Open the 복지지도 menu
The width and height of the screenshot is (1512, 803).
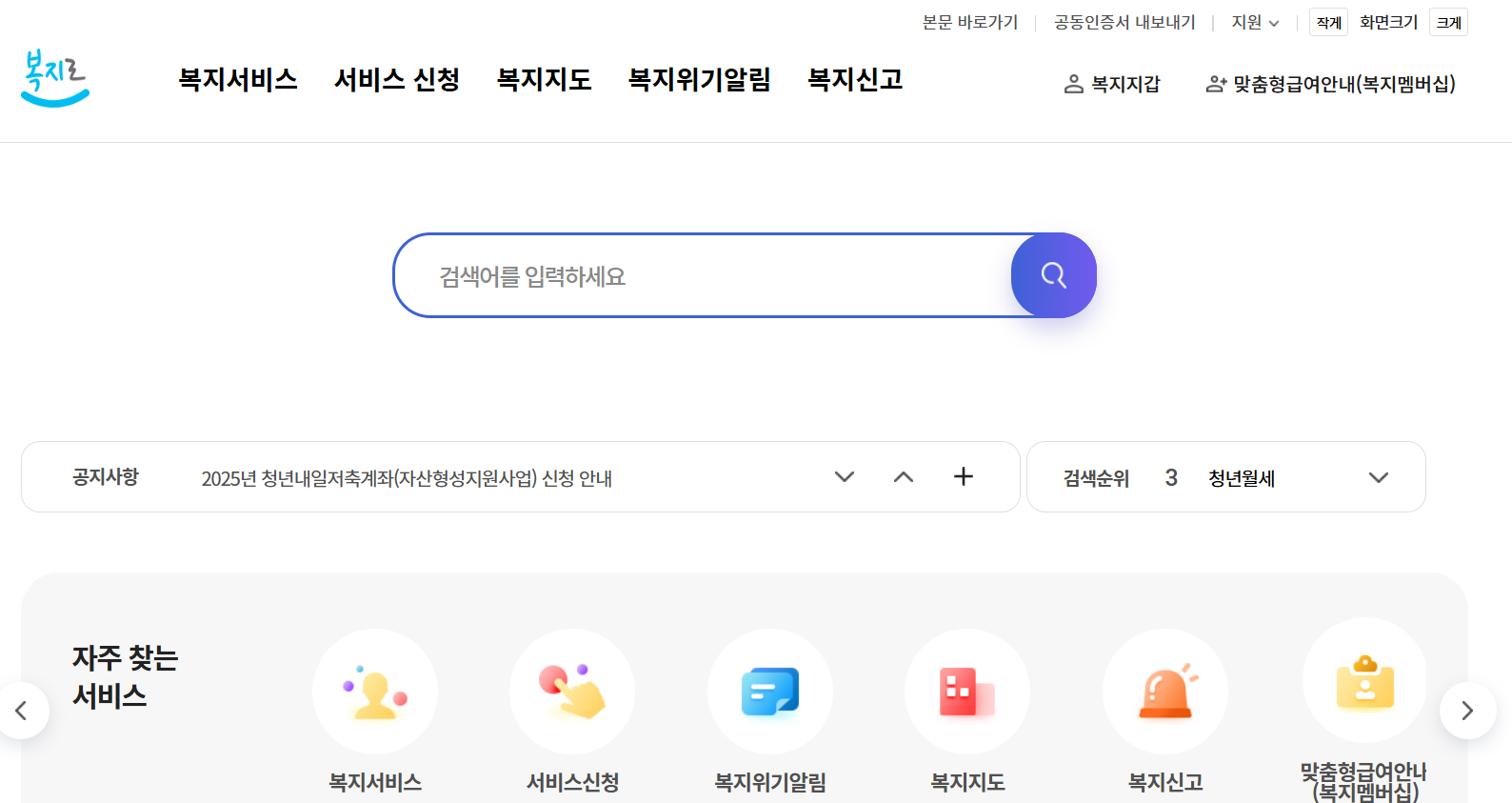[545, 79]
